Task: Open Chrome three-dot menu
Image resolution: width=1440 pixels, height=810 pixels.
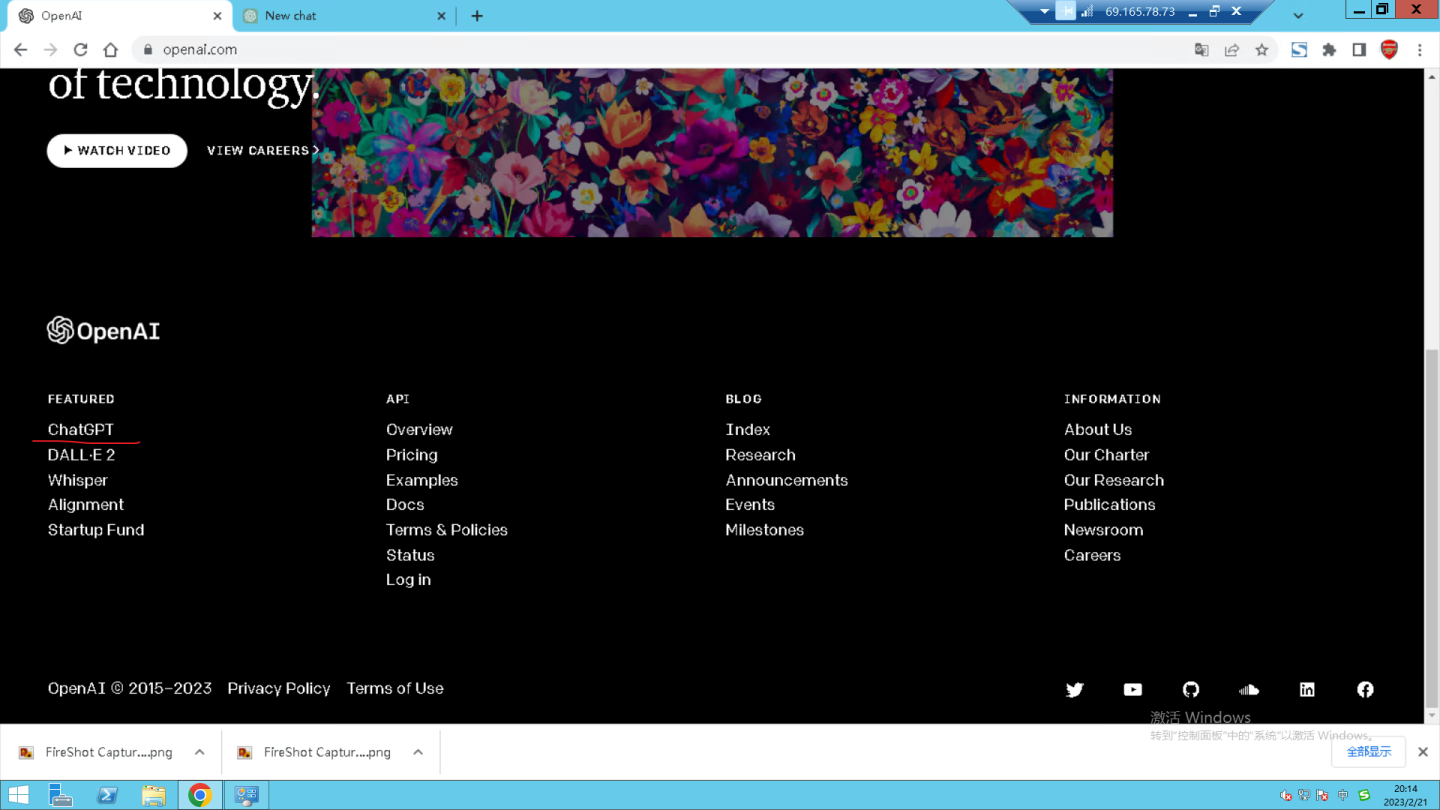Action: (1420, 49)
